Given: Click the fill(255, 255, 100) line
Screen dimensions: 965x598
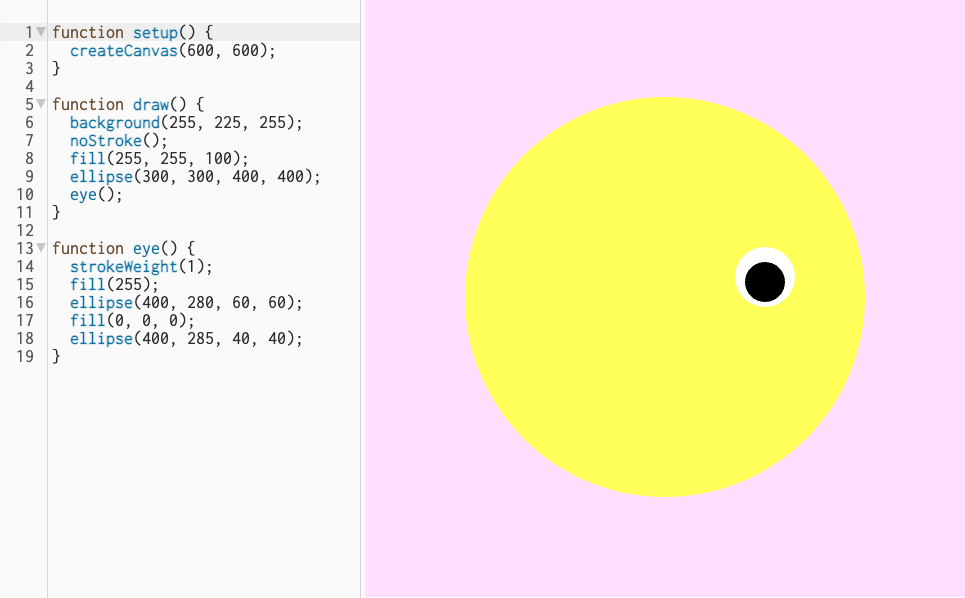Looking at the screenshot, I should [159, 158].
